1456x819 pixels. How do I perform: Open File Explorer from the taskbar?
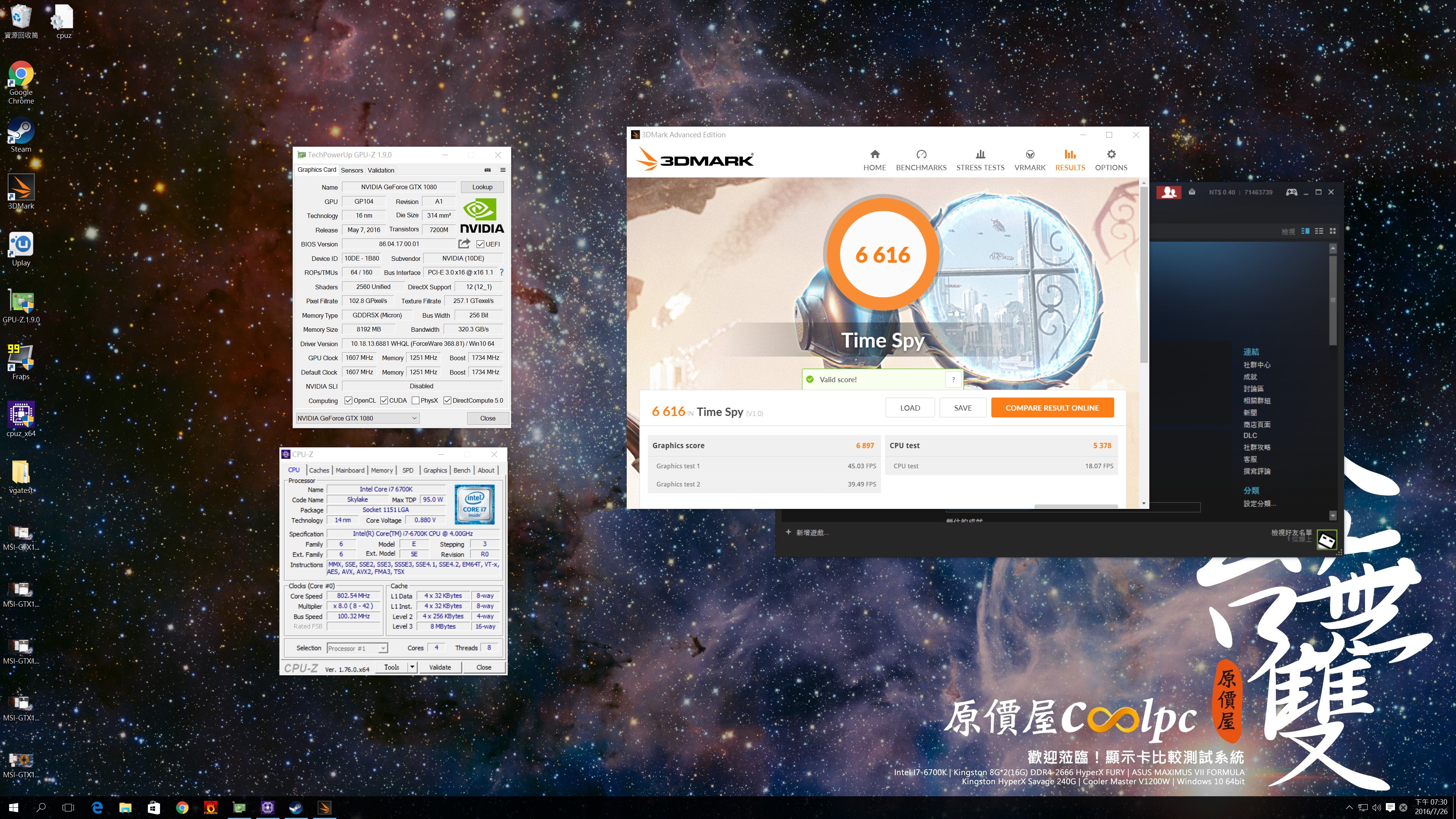[x=126, y=808]
